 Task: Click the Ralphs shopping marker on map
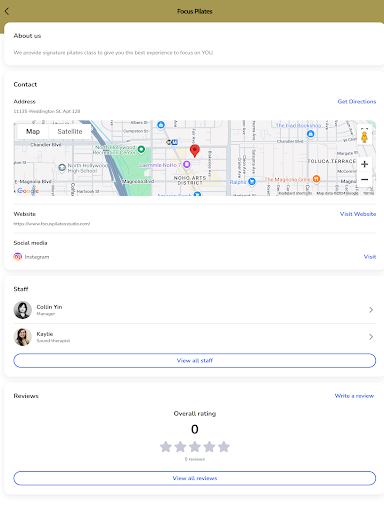click(252, 182)
